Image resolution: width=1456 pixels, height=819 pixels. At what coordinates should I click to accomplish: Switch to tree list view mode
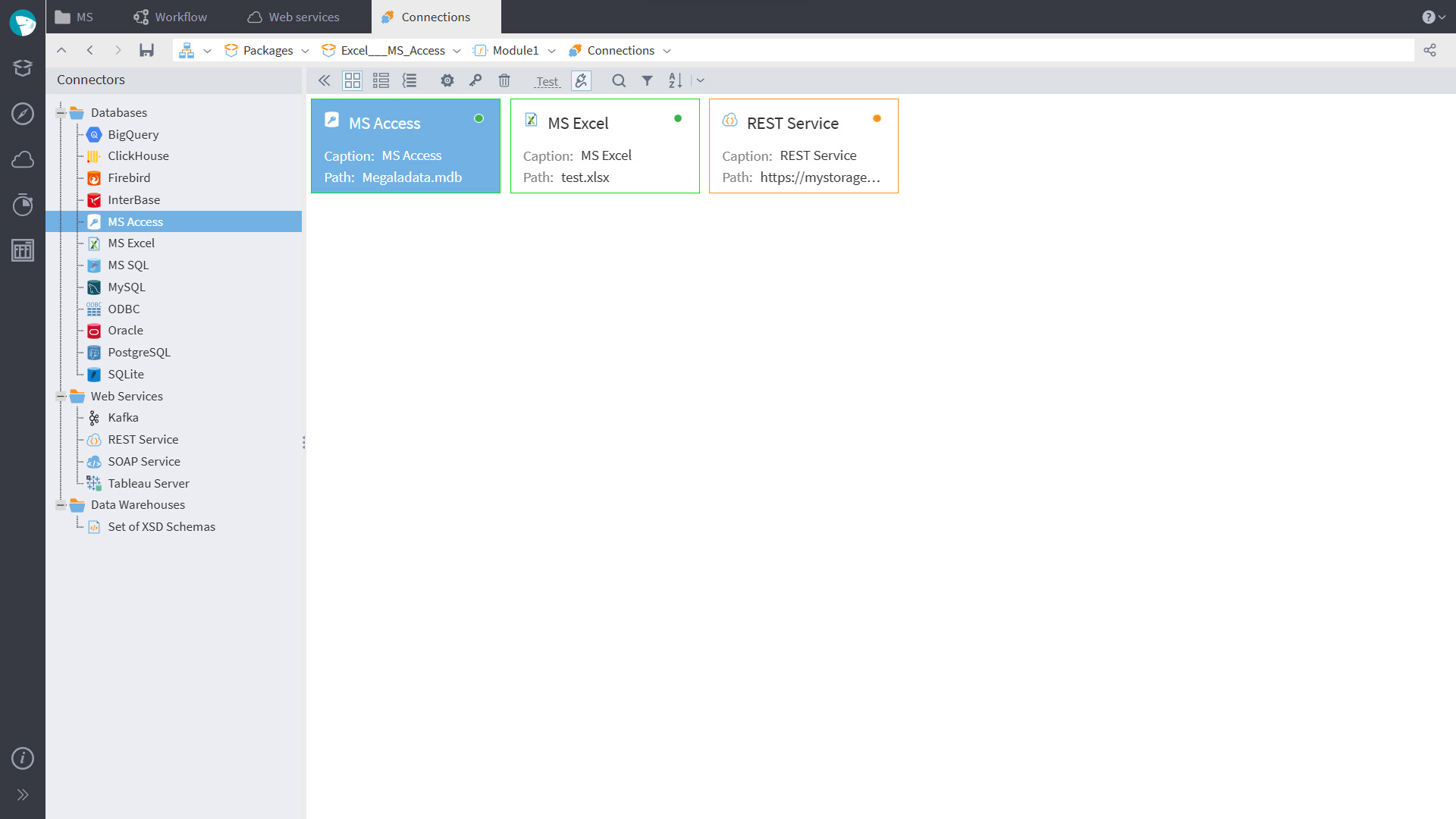coord(409,80)
